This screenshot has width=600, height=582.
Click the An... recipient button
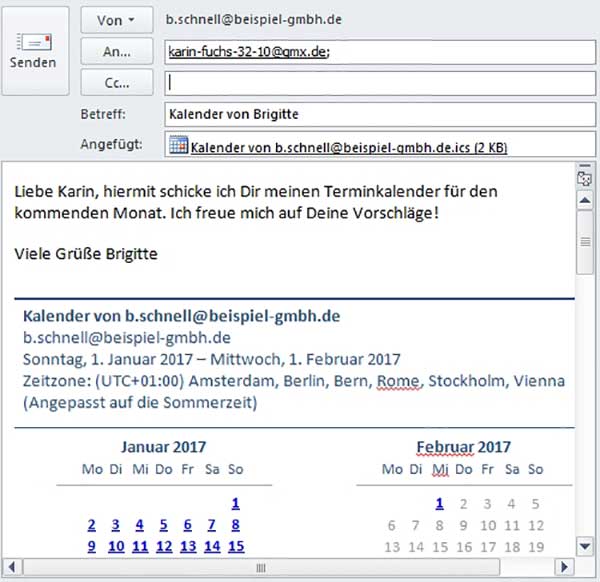pos(117,51)
